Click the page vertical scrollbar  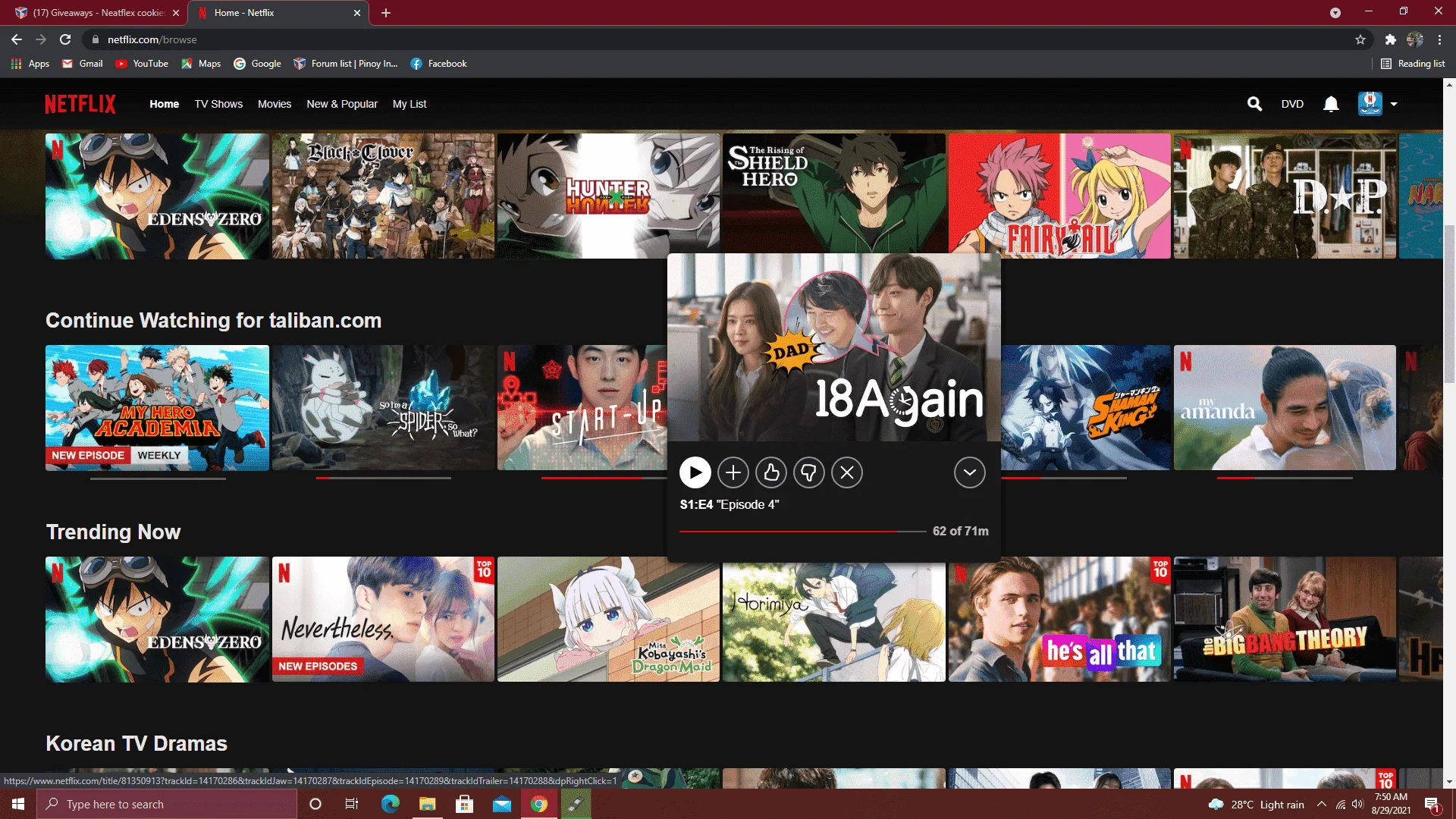pyautogui.click(x=1449, y=303)
